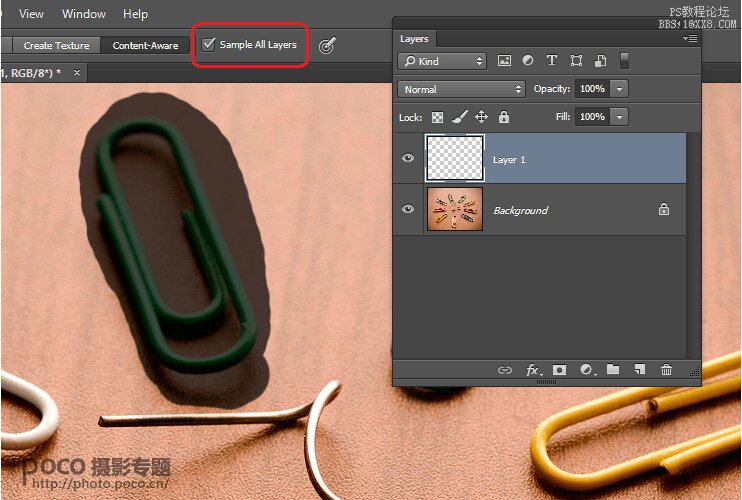Click the Opacity label
Screen dimensions: 742x500
pos(552,89)
